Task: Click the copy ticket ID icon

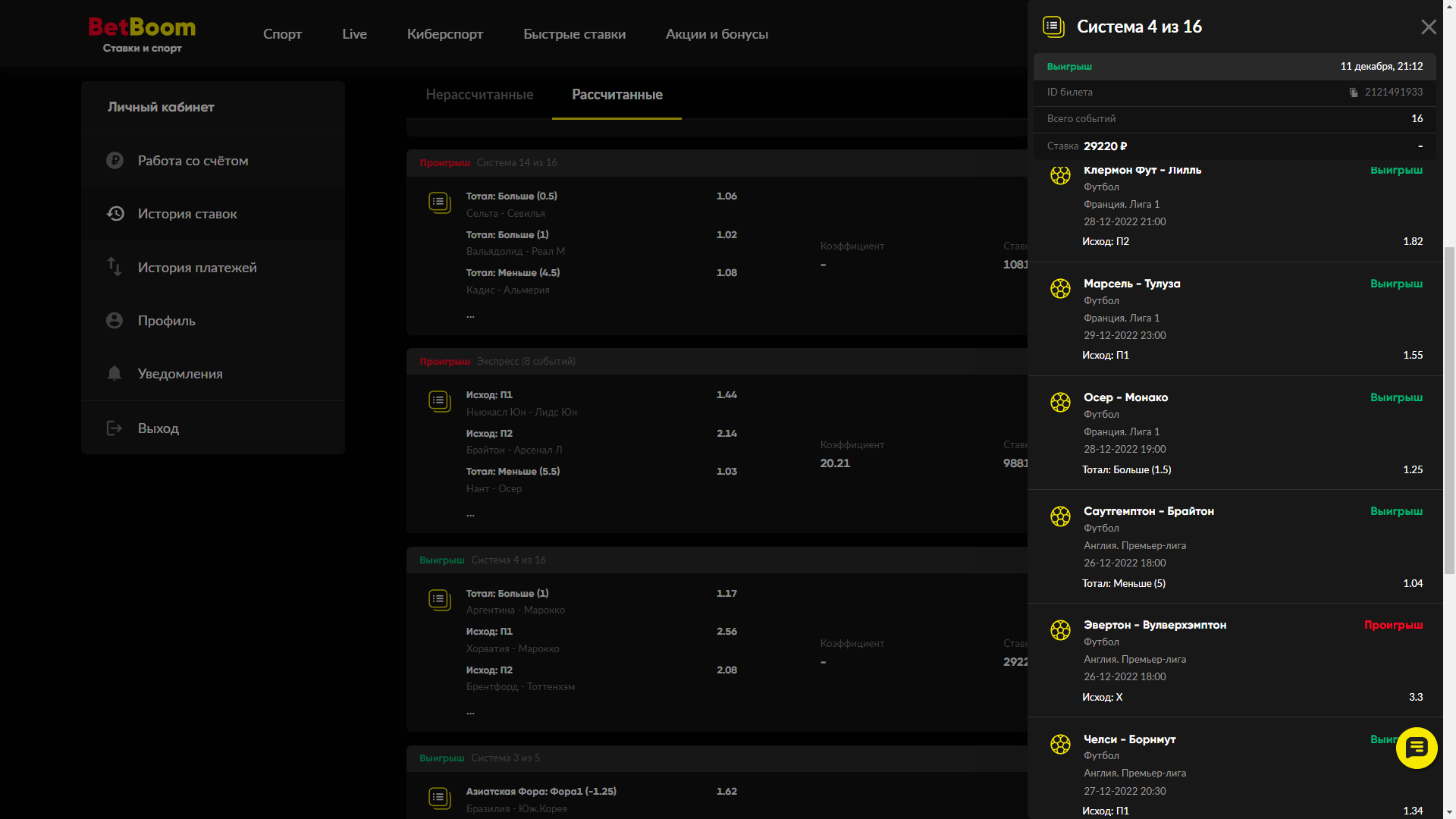Action: pos(1354,93)
